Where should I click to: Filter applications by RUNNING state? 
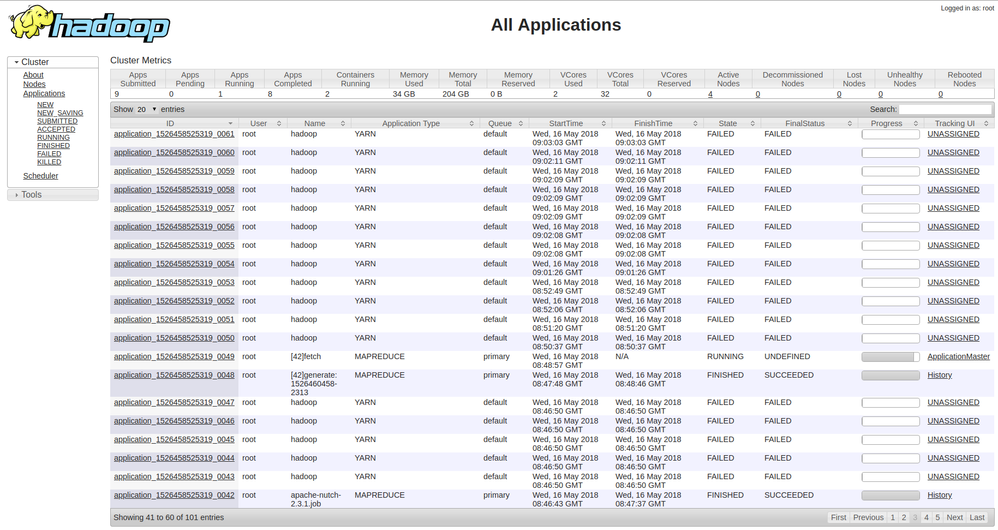53,138
